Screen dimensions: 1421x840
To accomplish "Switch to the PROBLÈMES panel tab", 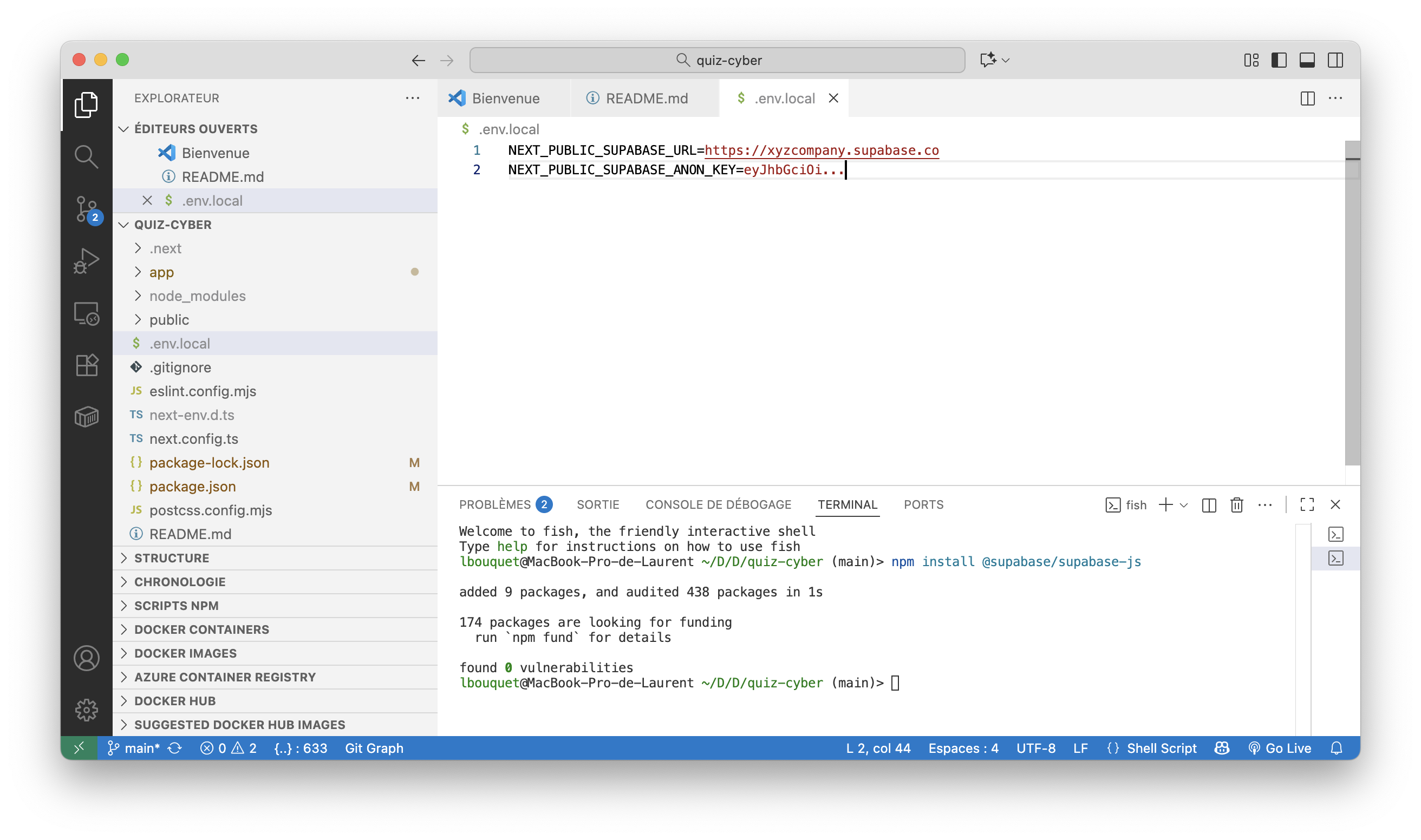I will 494,504.
